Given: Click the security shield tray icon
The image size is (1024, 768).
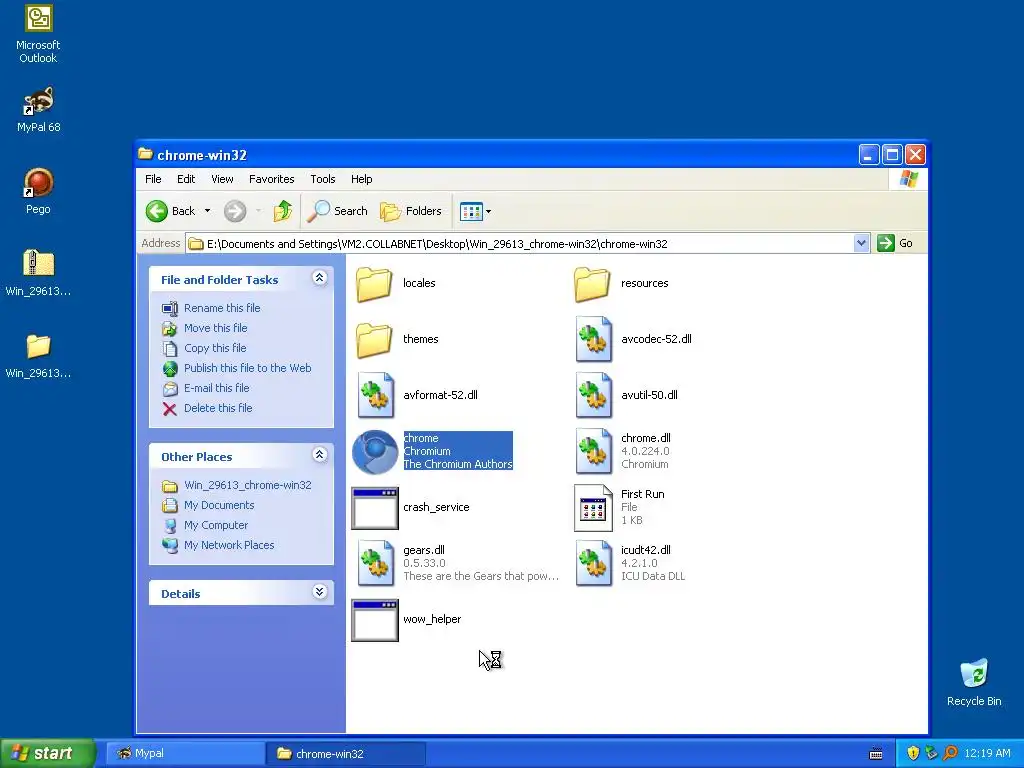Looking at the screenshot, I should coord(913,753).
